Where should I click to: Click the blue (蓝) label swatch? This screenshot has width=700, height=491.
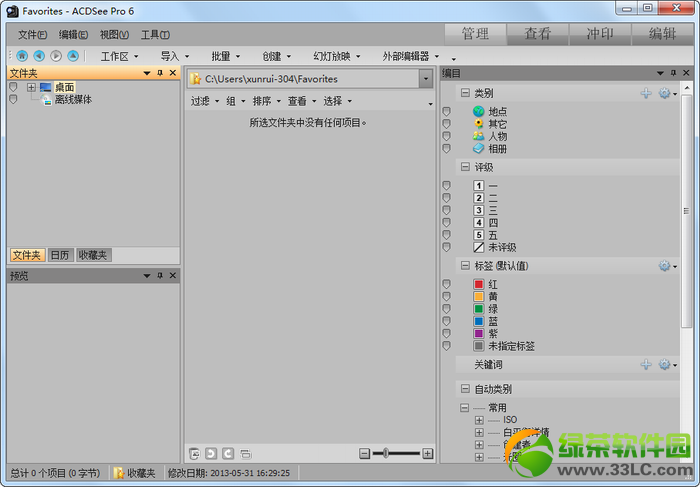(x=479, y=321)
